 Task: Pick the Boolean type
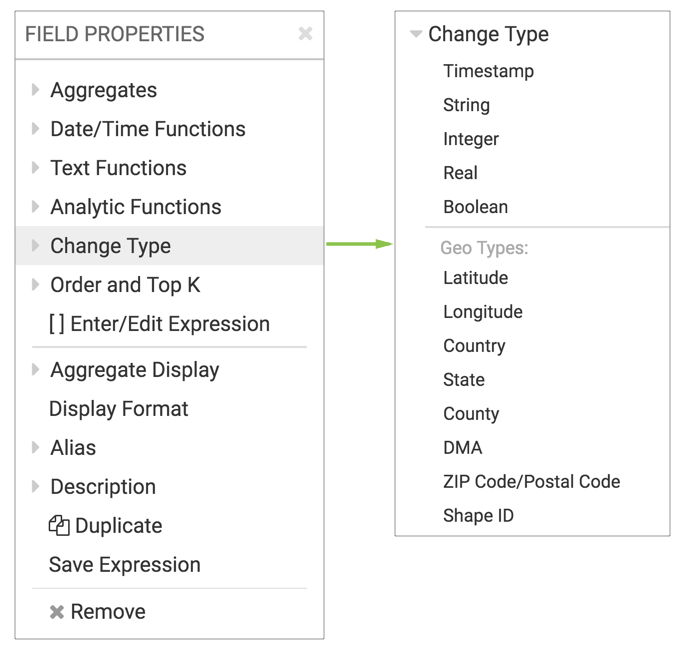[x=475, y=207]
